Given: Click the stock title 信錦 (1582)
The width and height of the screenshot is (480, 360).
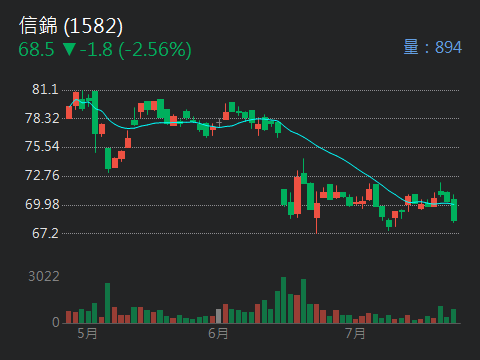Looking at the screenshot, I should [71, 26].
